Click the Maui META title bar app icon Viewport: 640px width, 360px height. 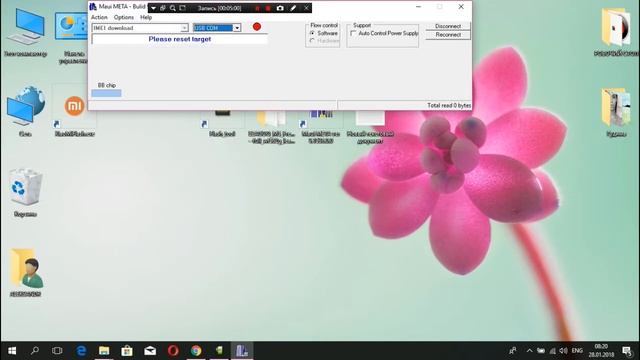click(x=93, y=7)
